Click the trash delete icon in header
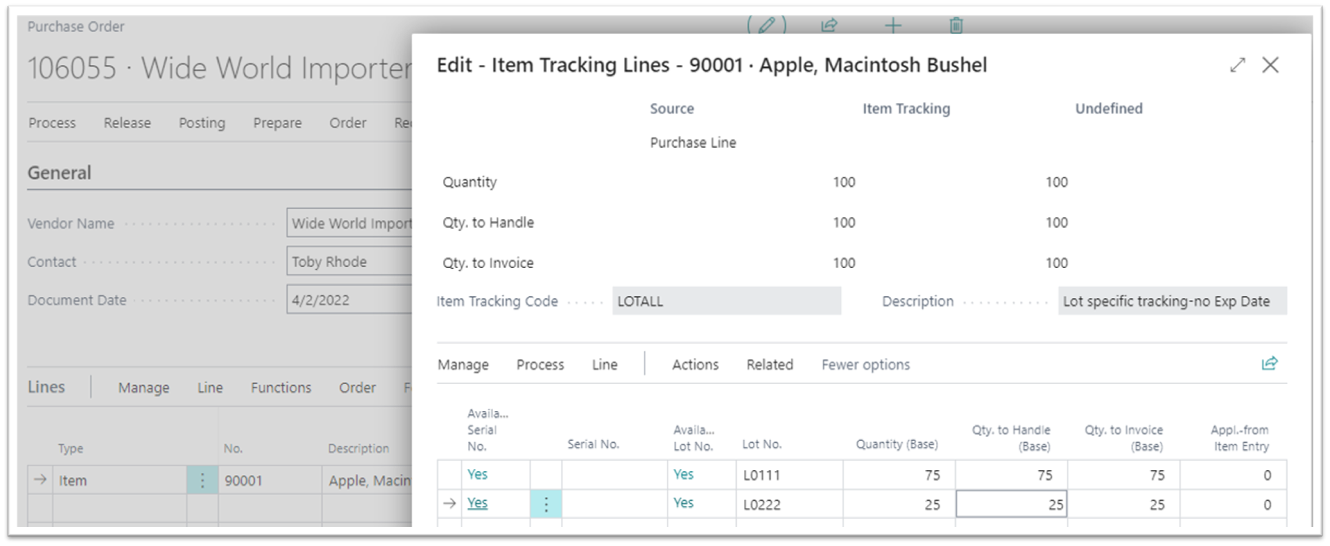Screen dimensions: 1330x546 pos(956,26)
